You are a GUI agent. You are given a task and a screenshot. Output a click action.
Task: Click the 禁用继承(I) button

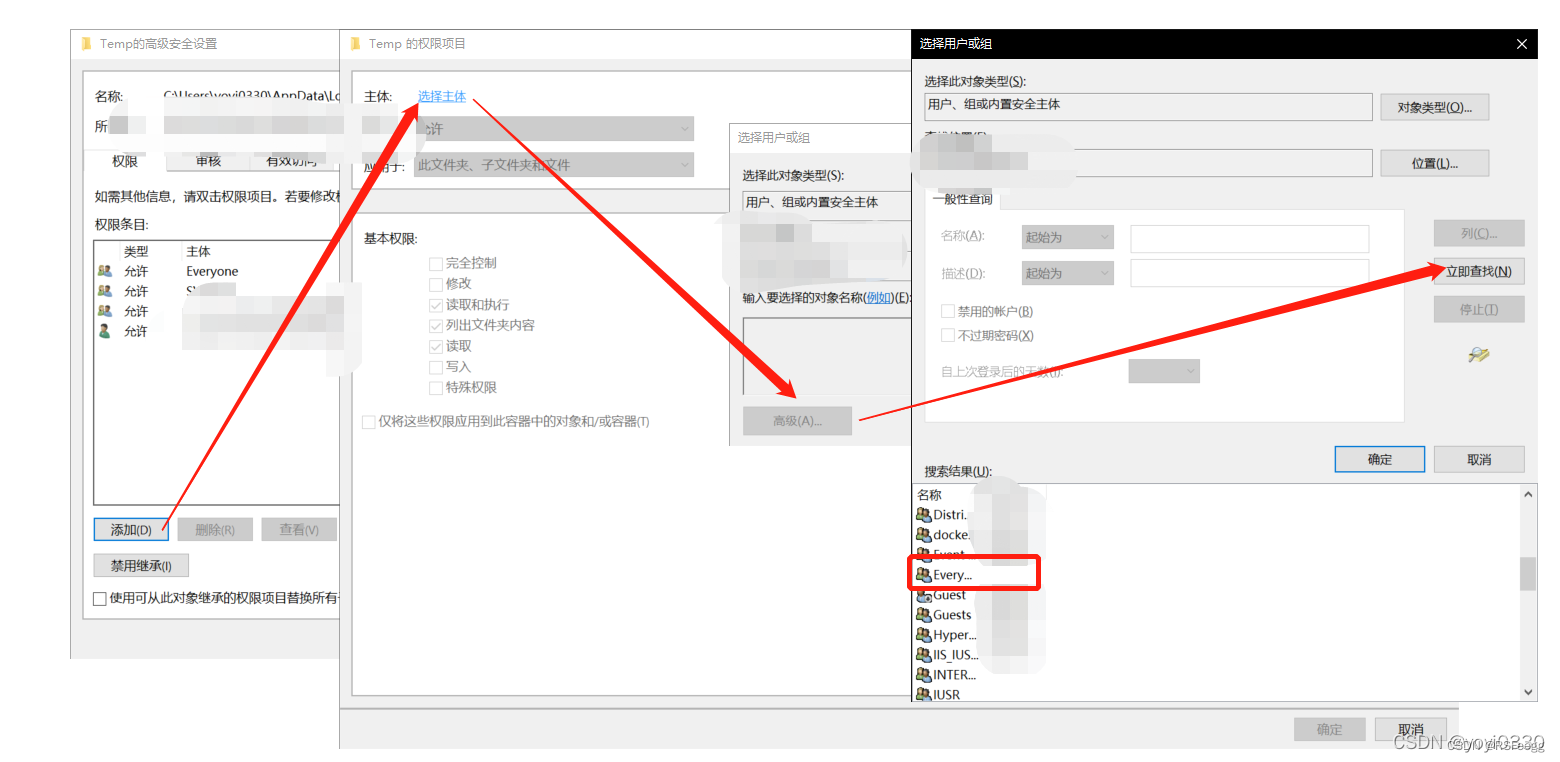[x=141, y=565]
